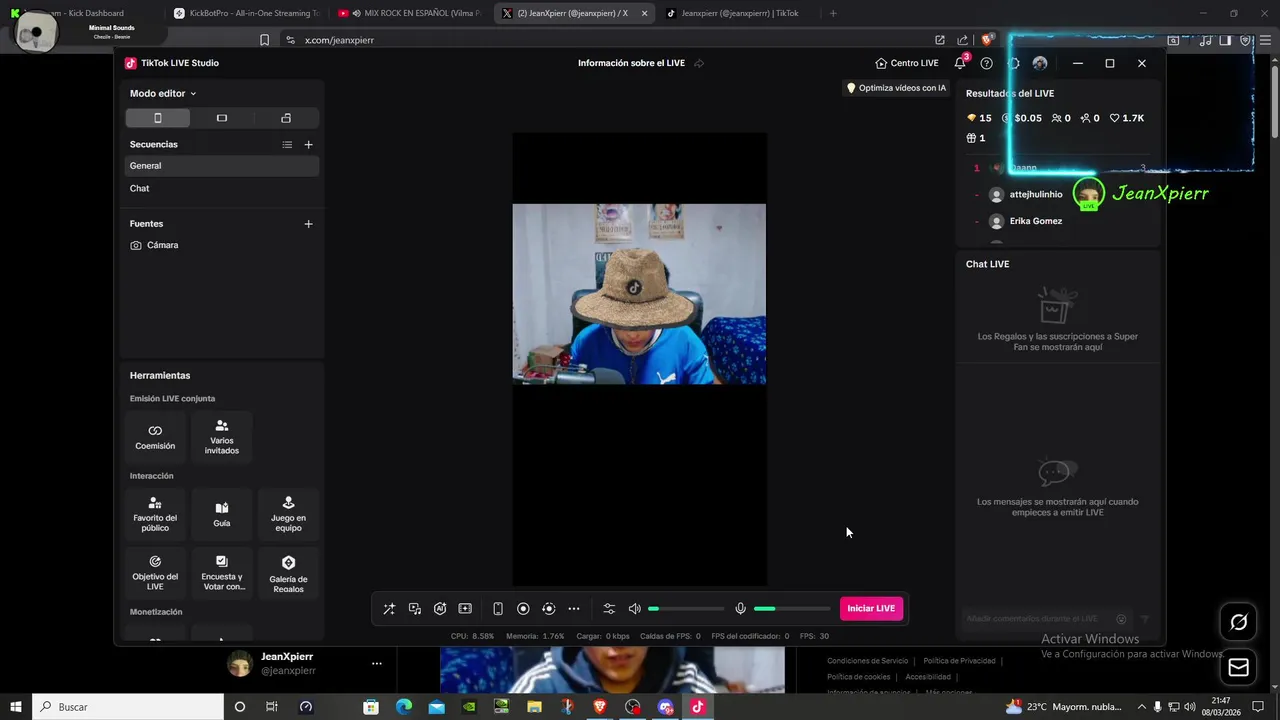Image resolution: width=1280 pixels, height=720 pixels.
Task: Click the add scene overlay icon
Action: tap(465, 609)
